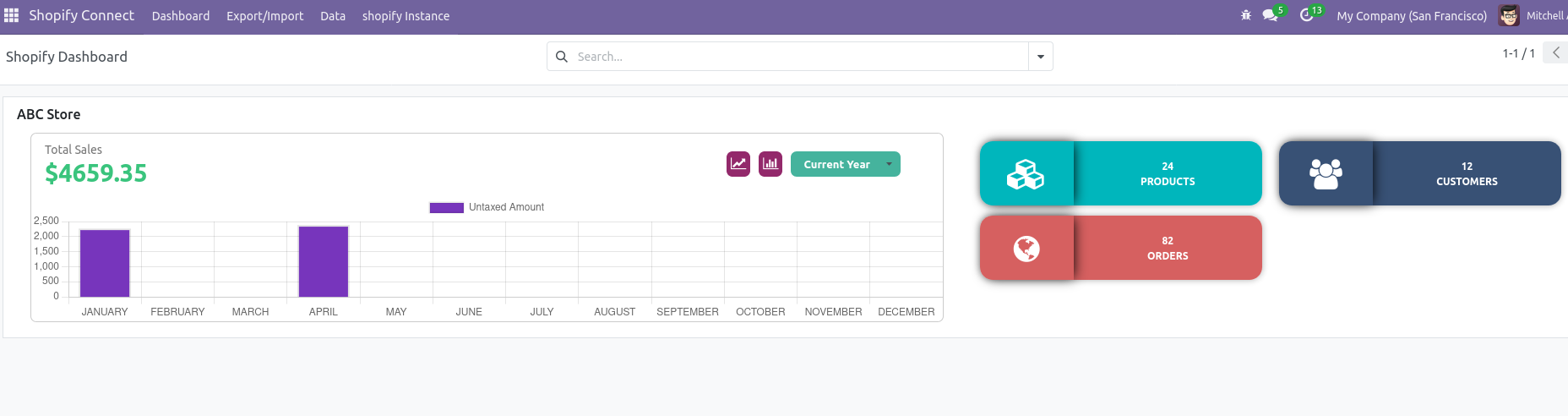Open the apps grid menu icon
The image size is (1568, 416).
11,15
